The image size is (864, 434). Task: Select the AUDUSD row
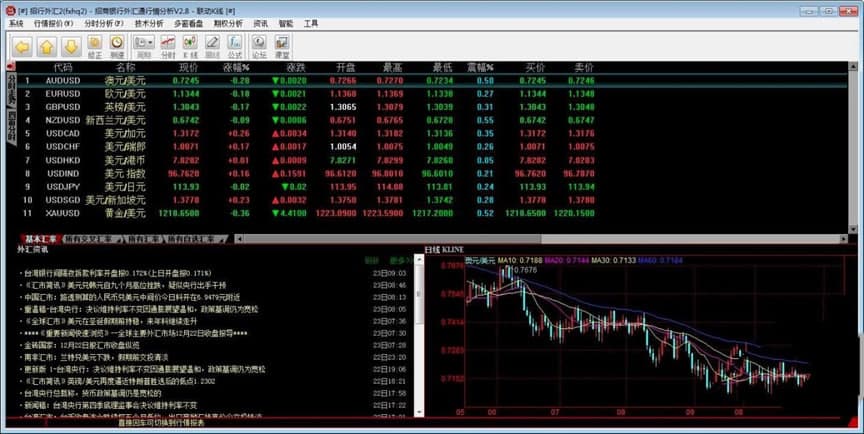pos(431,80)
